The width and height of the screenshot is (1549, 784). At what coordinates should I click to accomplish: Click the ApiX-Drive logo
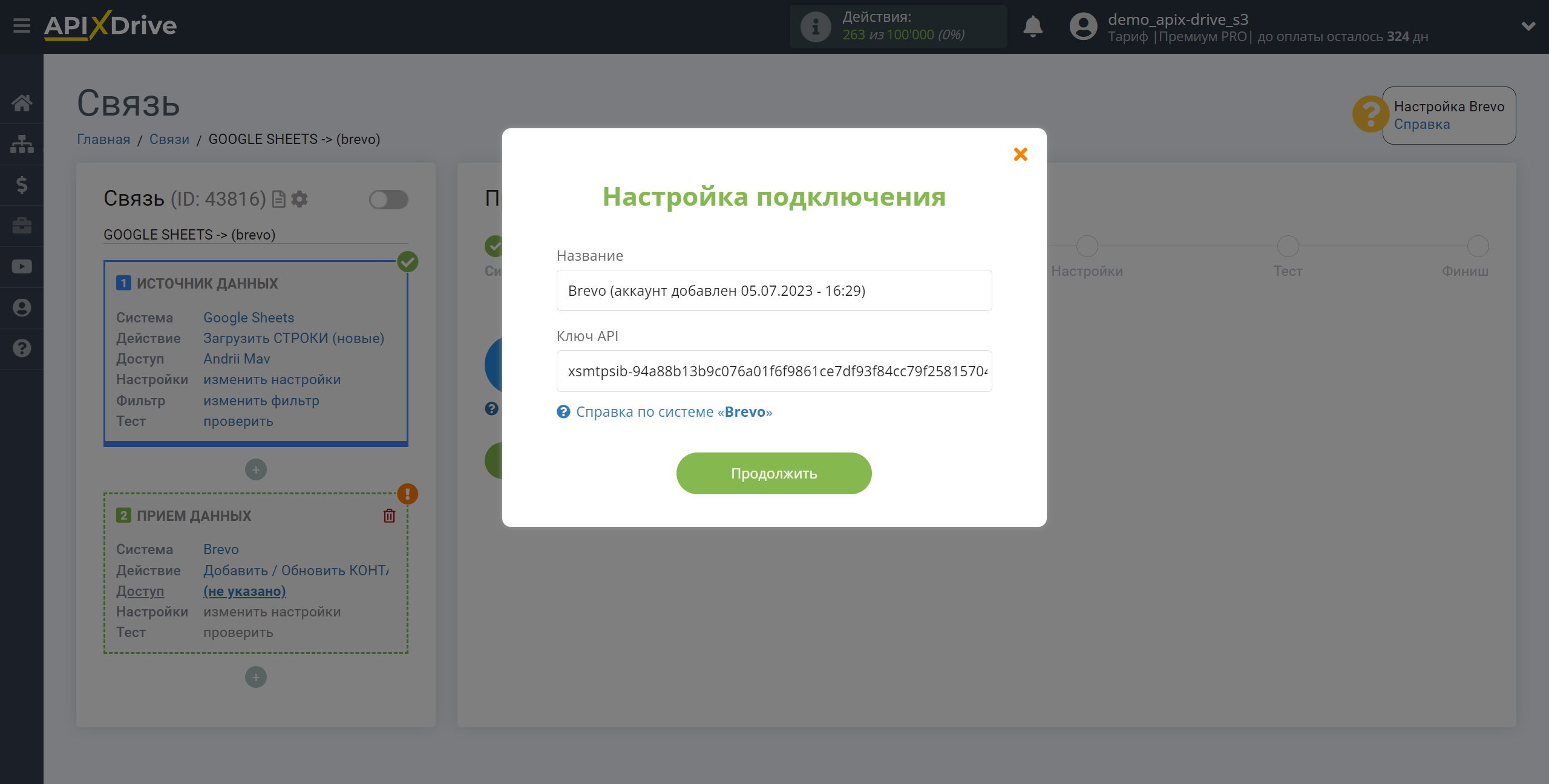coord(110,25)
